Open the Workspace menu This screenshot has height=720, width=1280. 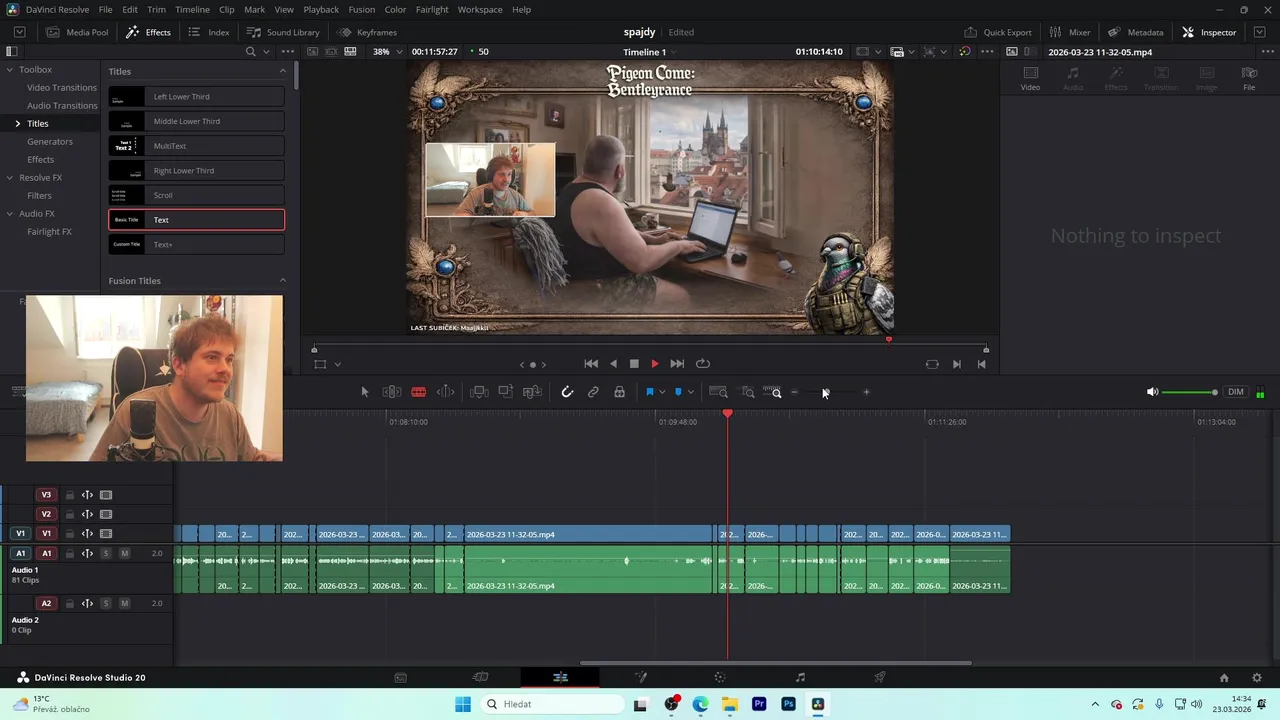[x=480, y=9]
